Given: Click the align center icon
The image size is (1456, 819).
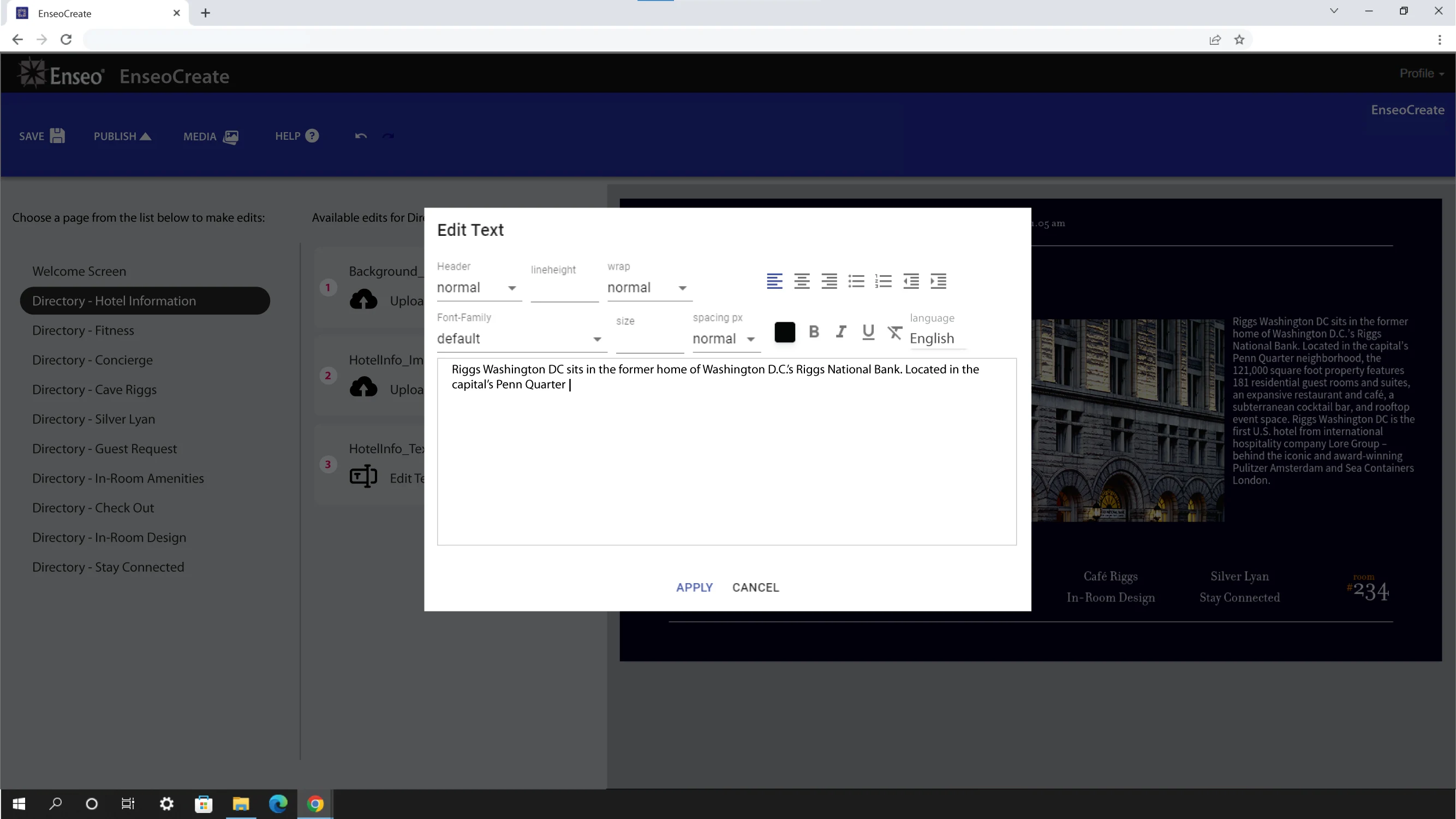Looking at the screenshot, I should point(802,281).
